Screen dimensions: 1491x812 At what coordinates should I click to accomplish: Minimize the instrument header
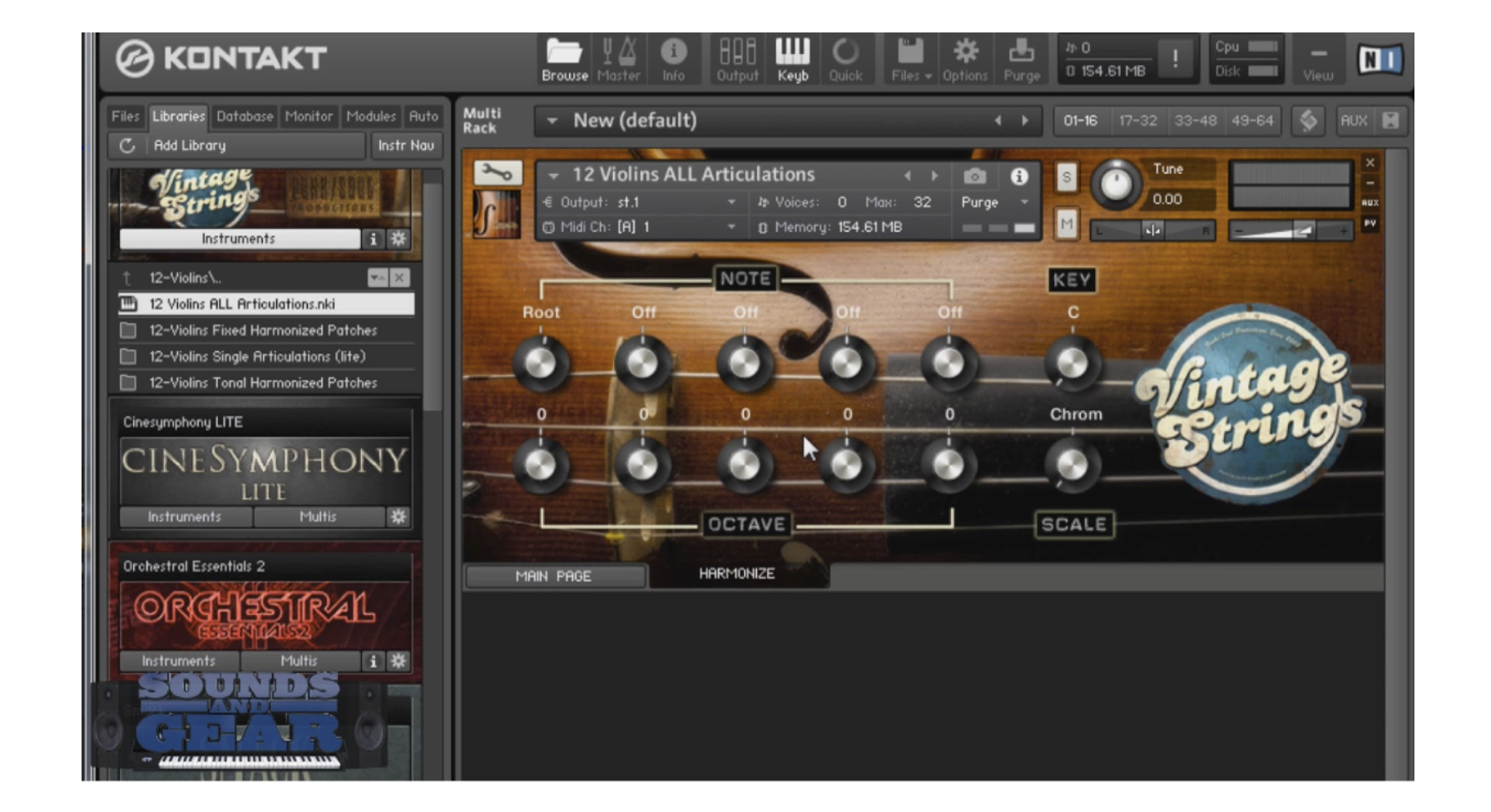click(1370, 183)
